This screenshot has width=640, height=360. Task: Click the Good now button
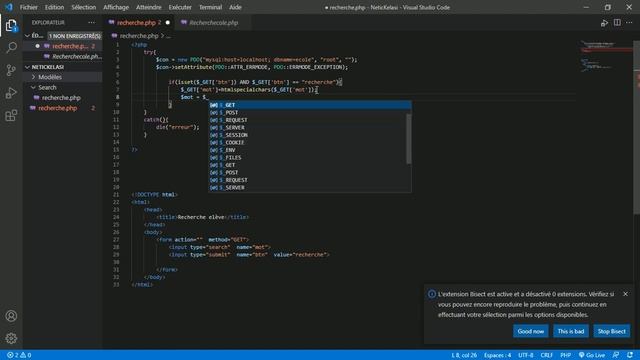[x=531, y=331]
